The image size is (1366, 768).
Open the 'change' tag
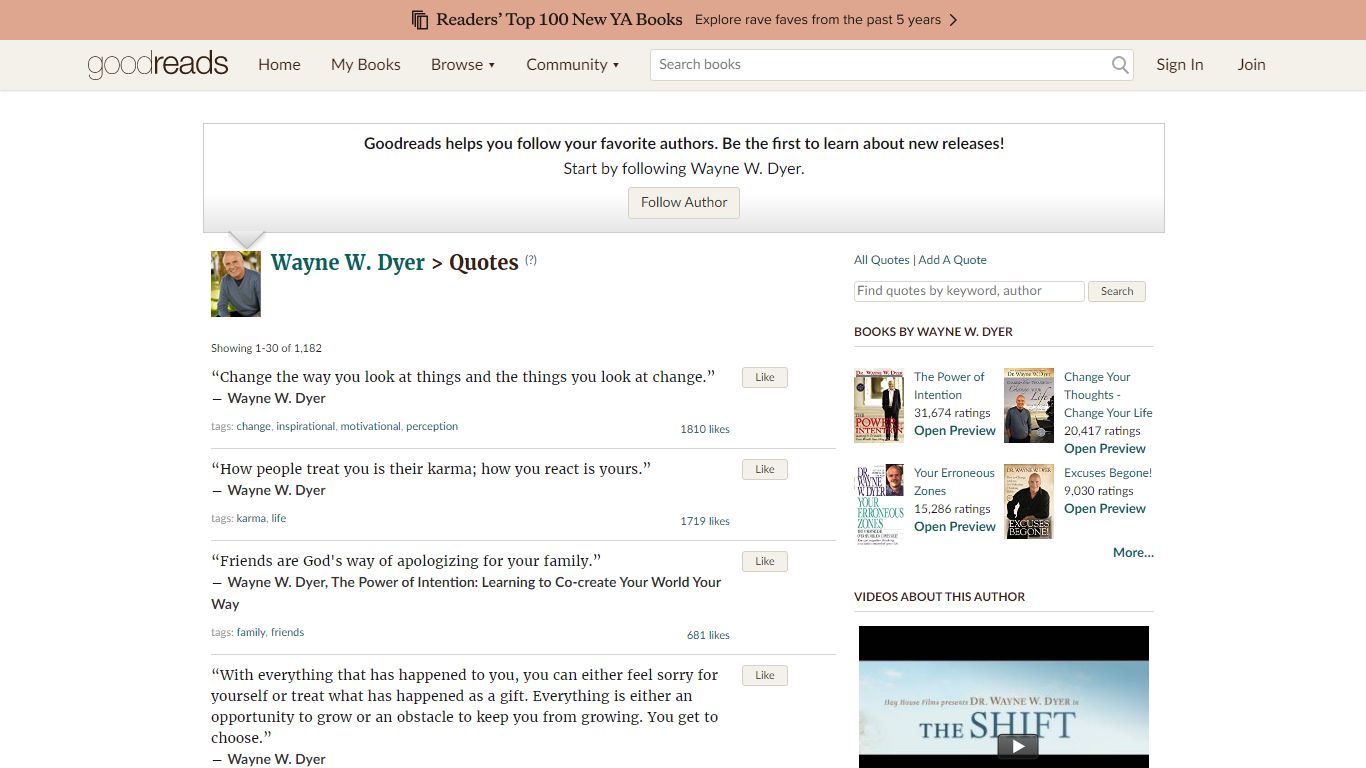coord(253,426)
